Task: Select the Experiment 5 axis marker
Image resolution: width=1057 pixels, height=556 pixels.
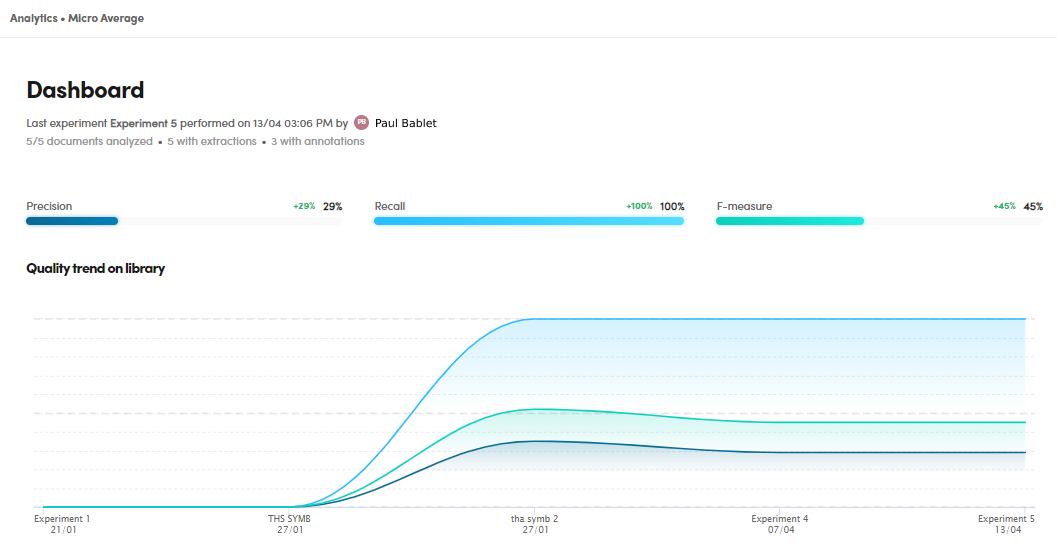Action: (x=1006, y=524)
